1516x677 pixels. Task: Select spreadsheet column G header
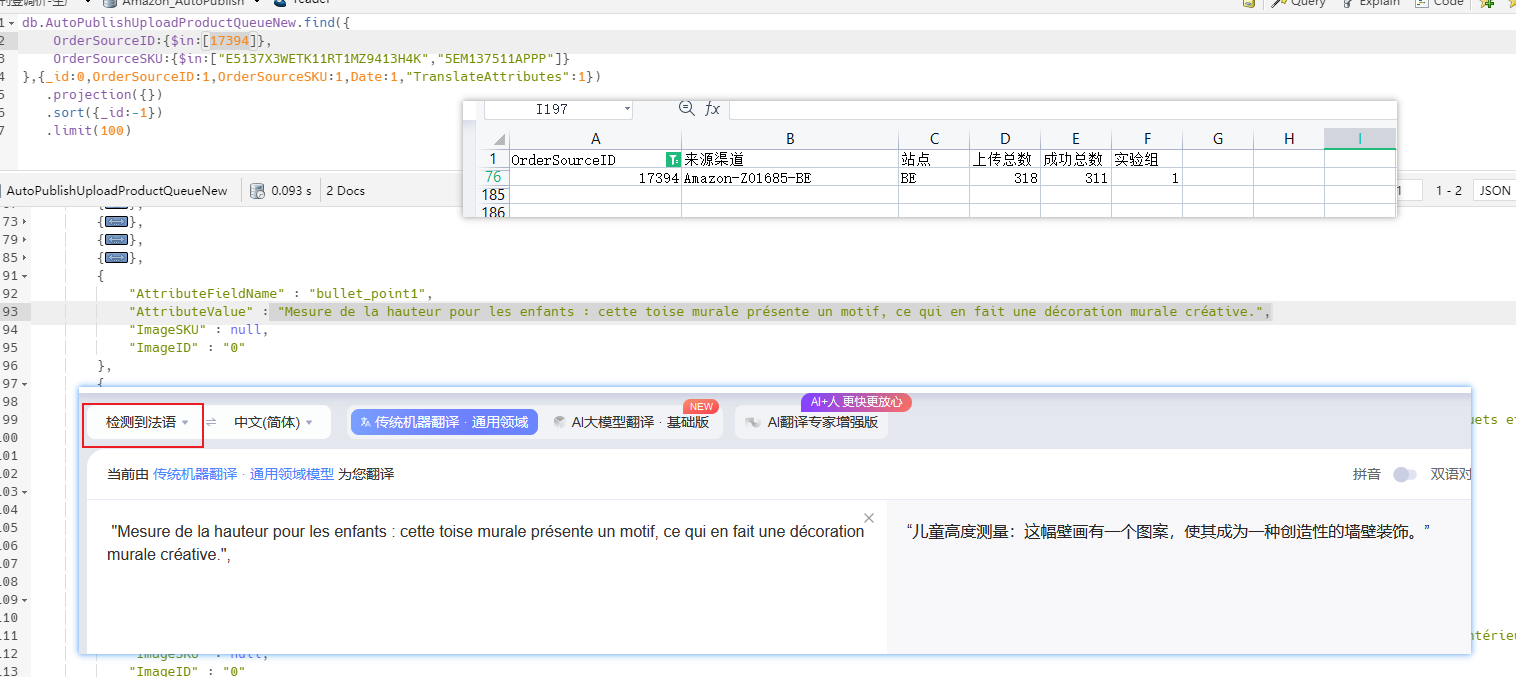click(1218, 139)
